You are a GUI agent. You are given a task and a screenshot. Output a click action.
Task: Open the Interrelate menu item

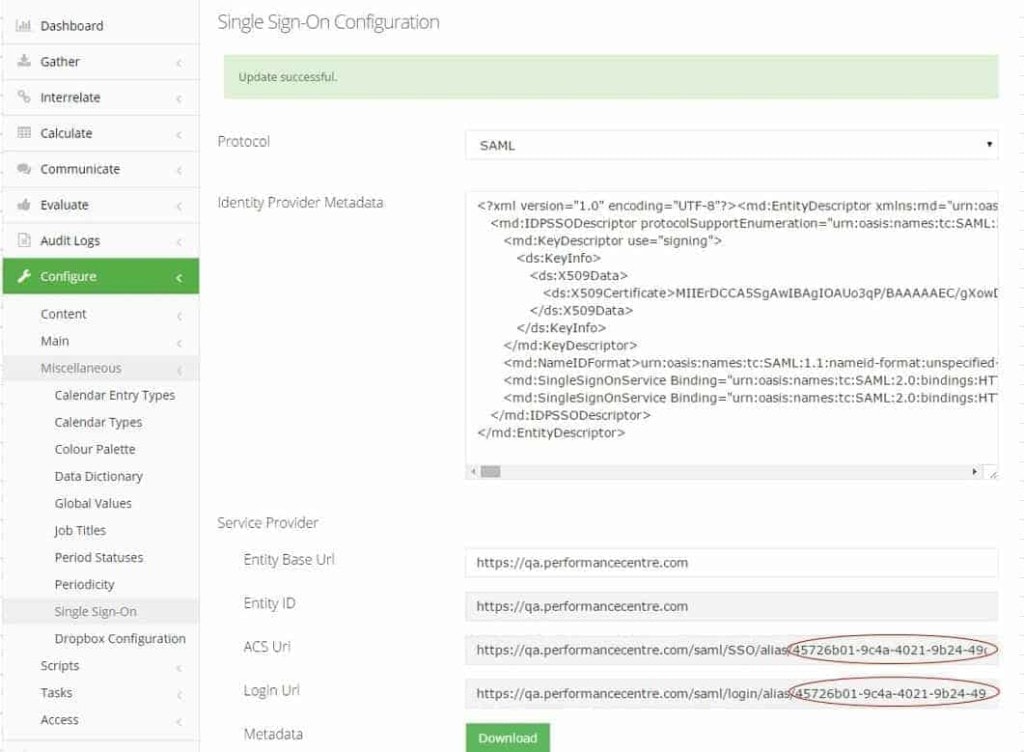[101, 98]
